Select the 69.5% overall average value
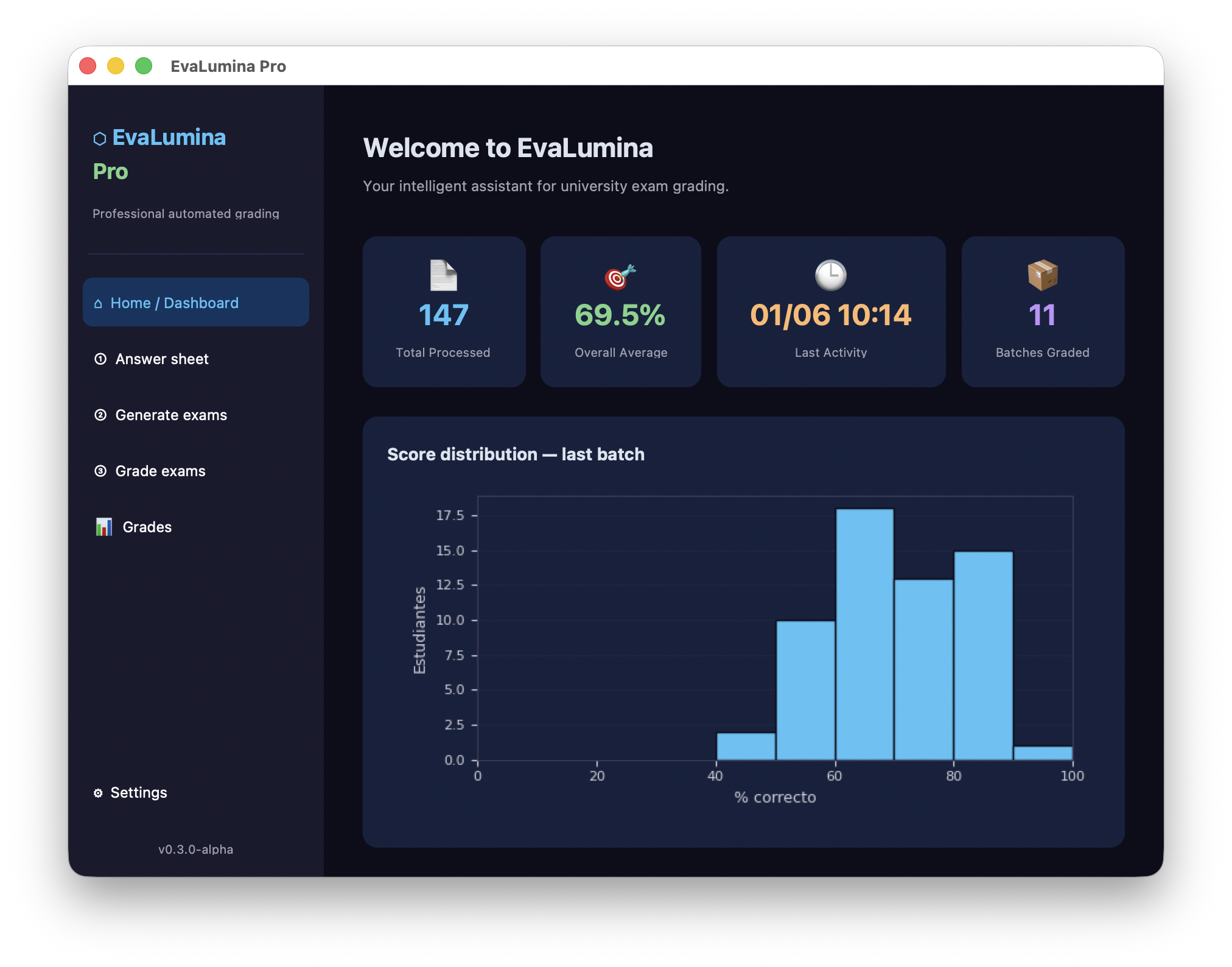Viewport: 1232px width, 967px height. tap(620, 315)
